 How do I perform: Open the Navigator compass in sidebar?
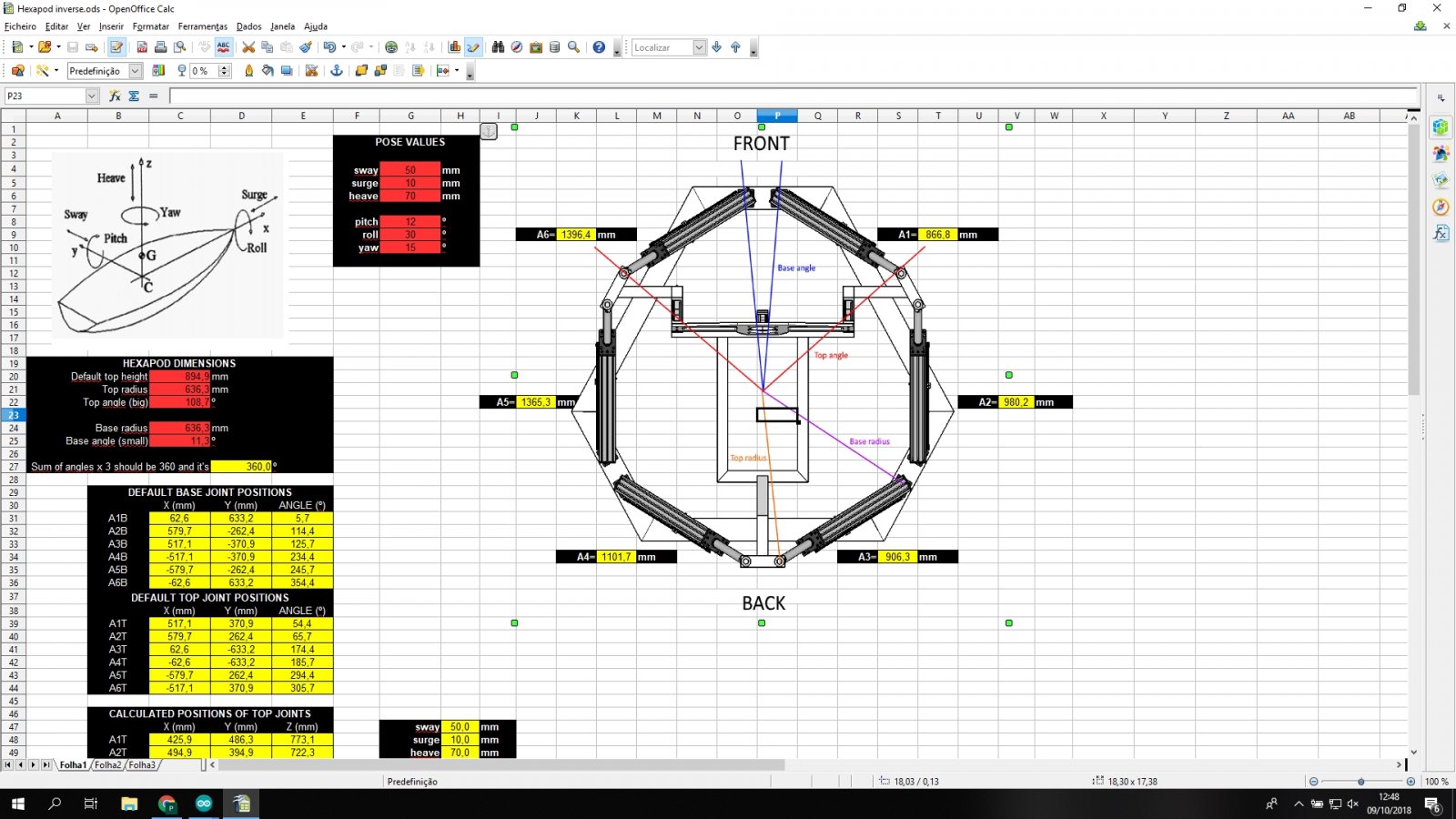pyautogui.click(x=1441, y=207)
